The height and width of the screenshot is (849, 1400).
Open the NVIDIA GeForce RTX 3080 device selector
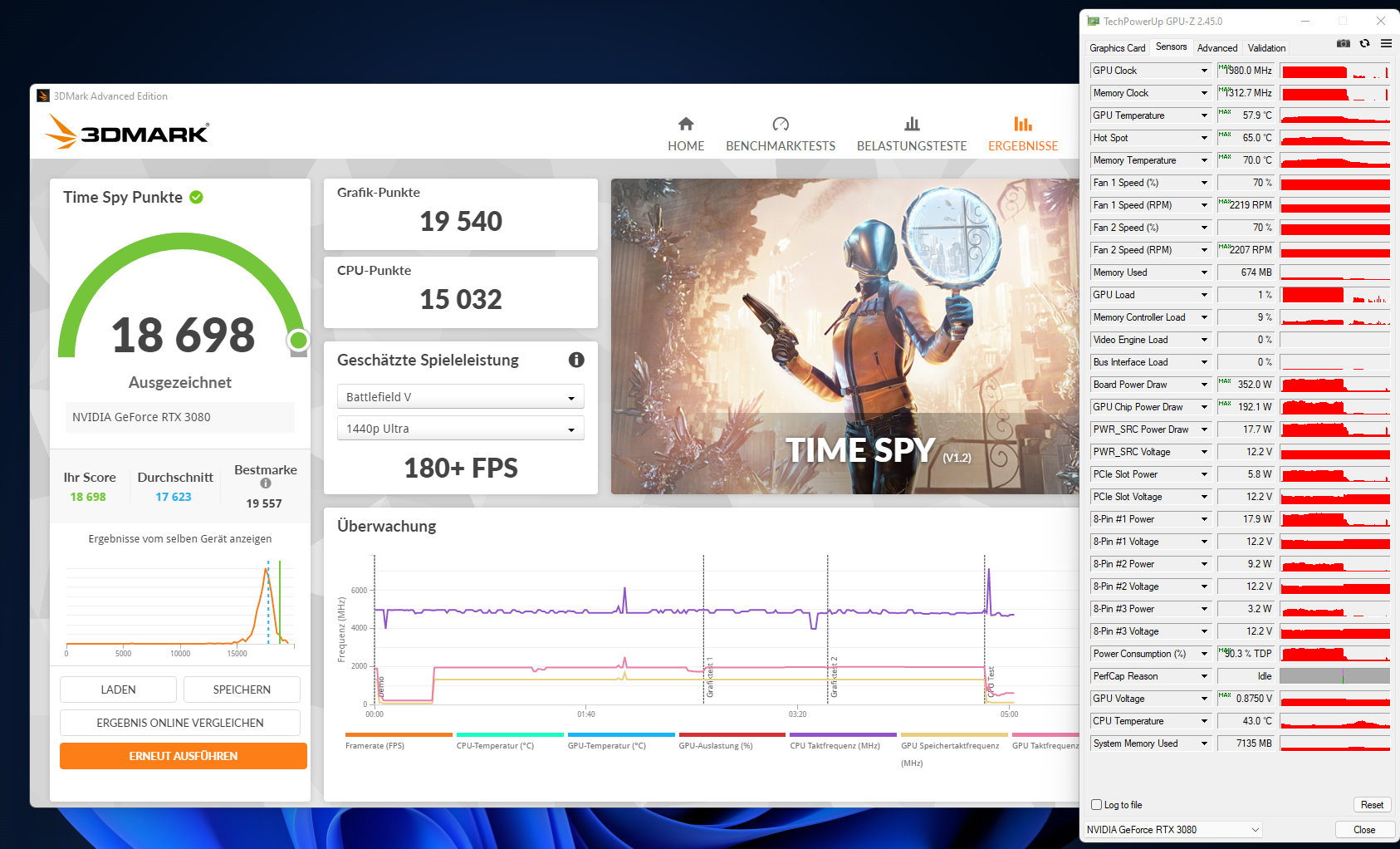point(1172,830)
